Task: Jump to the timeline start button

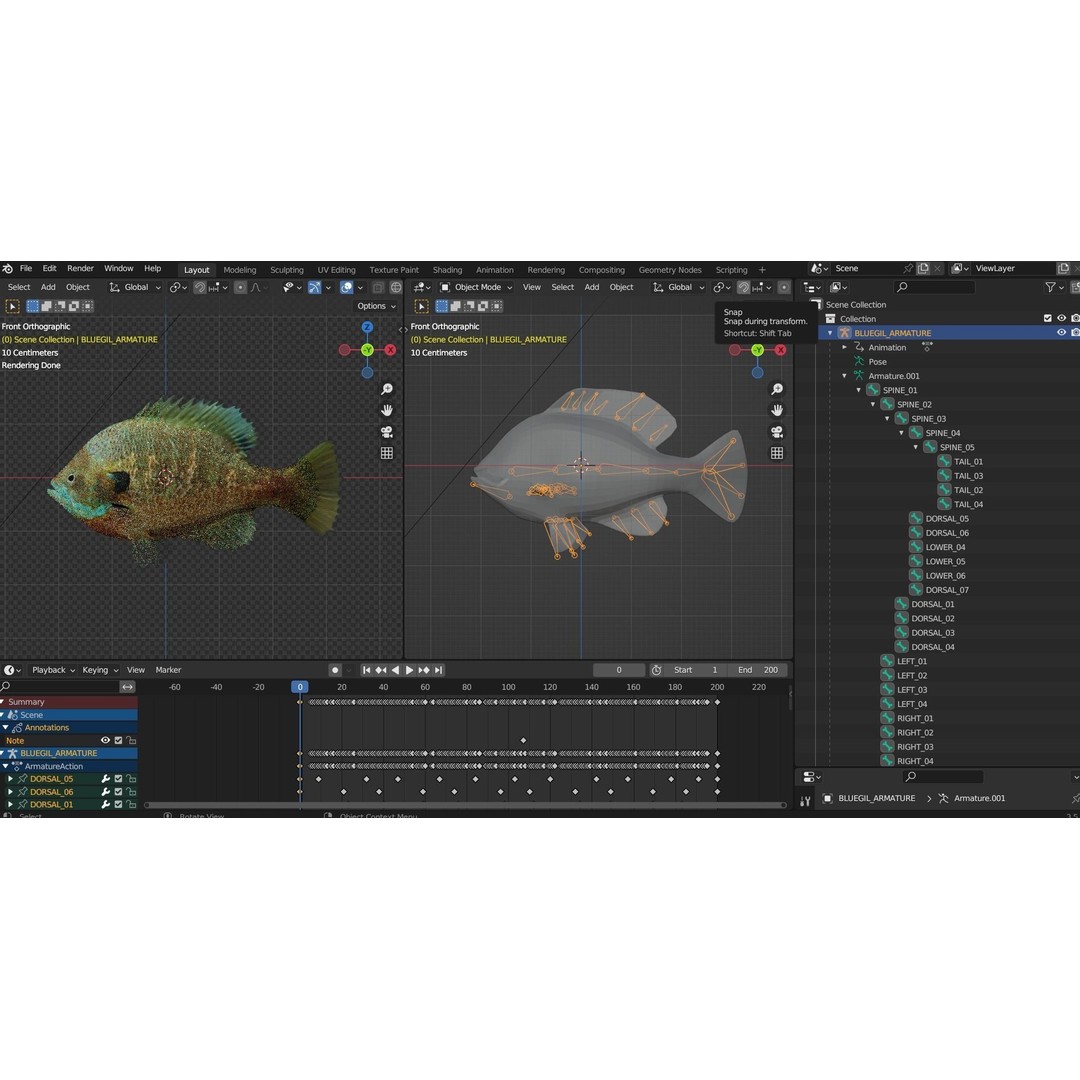Action: 366,670
